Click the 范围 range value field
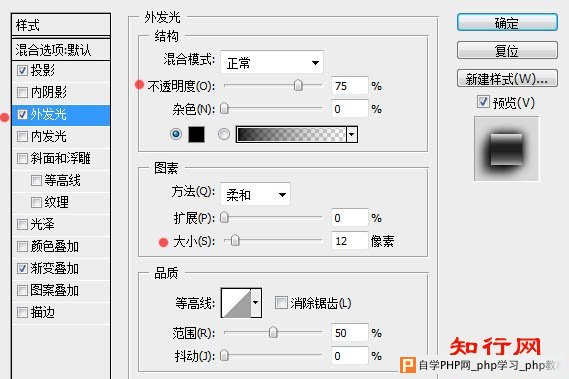This screenshot has width=569, height=379. 350,333
